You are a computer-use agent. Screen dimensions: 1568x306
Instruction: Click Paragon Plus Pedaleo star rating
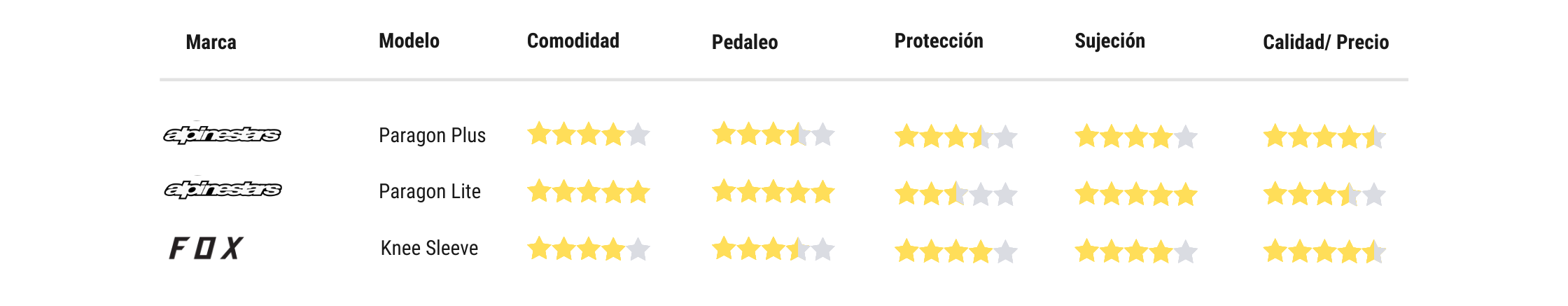[773, 134]
